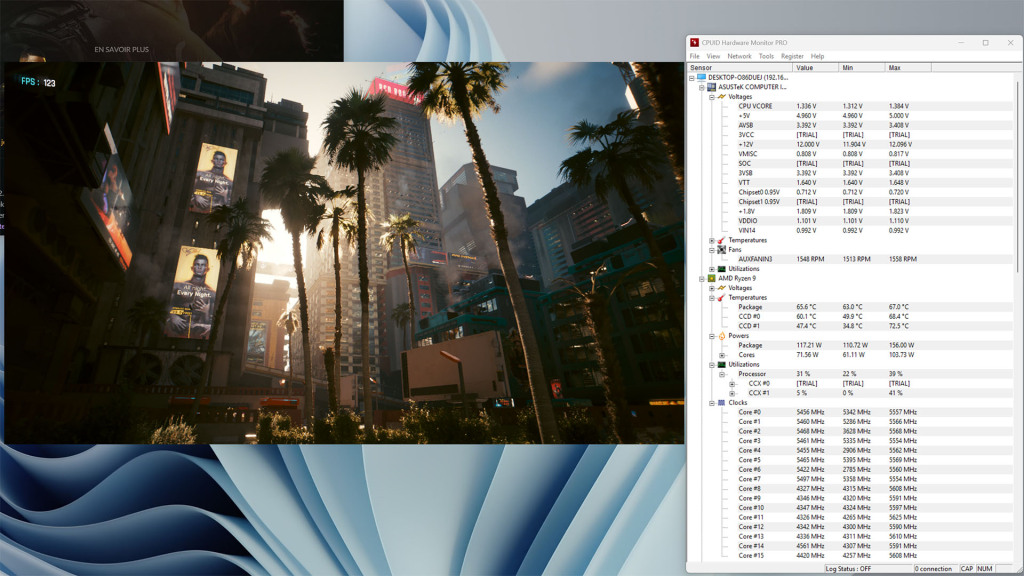Click the Utilizations icon under ASUSTeK

click(x=722, y=268)
